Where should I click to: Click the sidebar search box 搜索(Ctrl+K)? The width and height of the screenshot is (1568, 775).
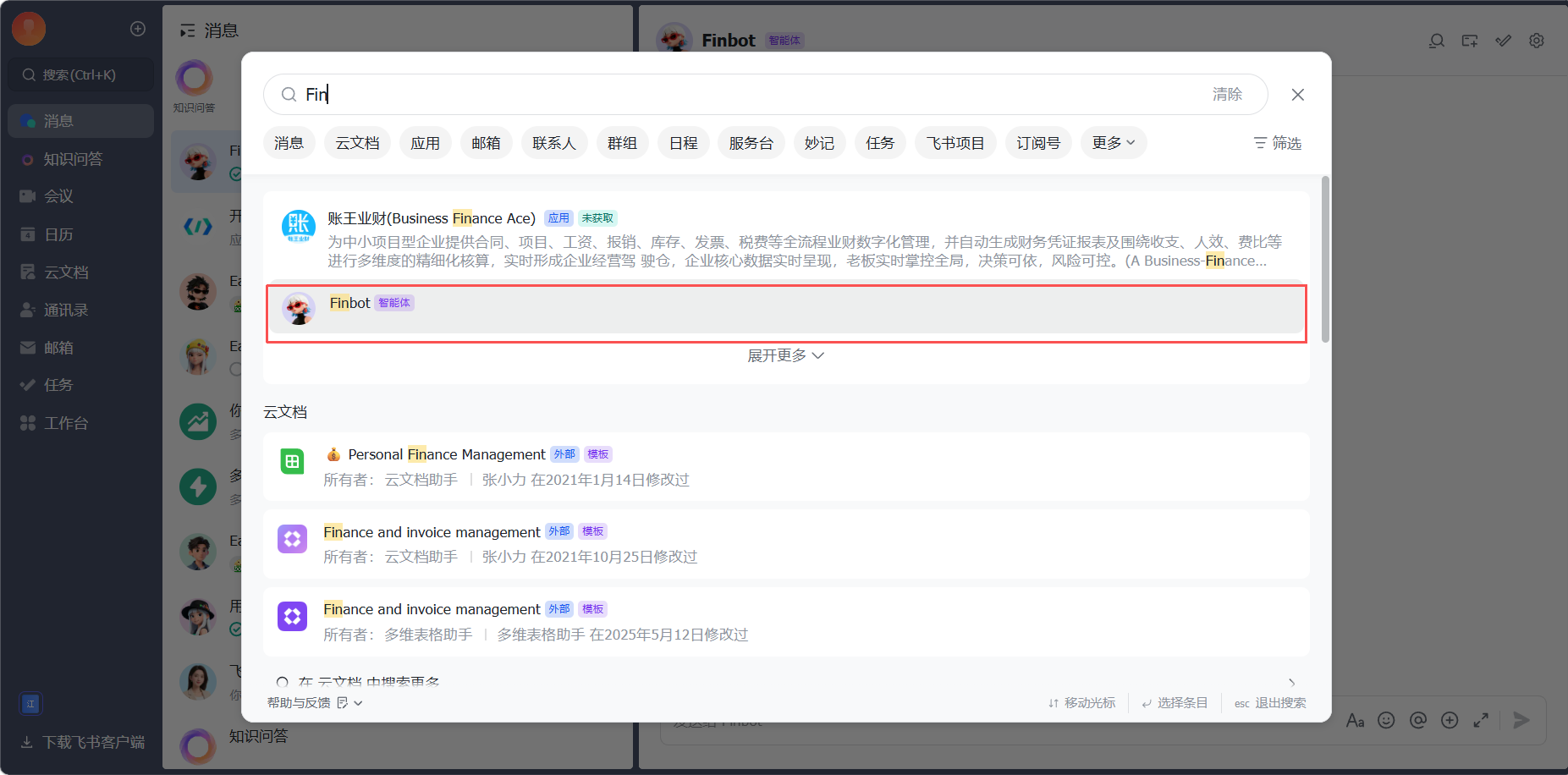(81, 74)
